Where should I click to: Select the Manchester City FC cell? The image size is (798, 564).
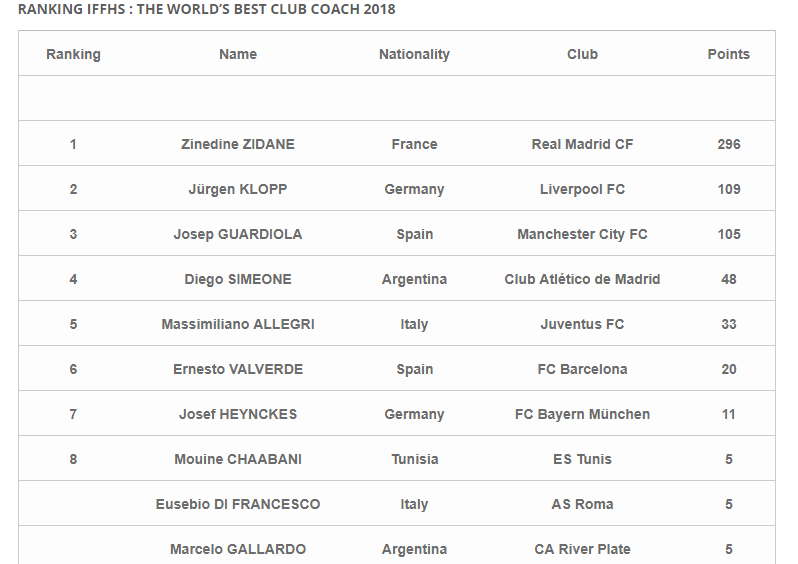pos(582,234)
